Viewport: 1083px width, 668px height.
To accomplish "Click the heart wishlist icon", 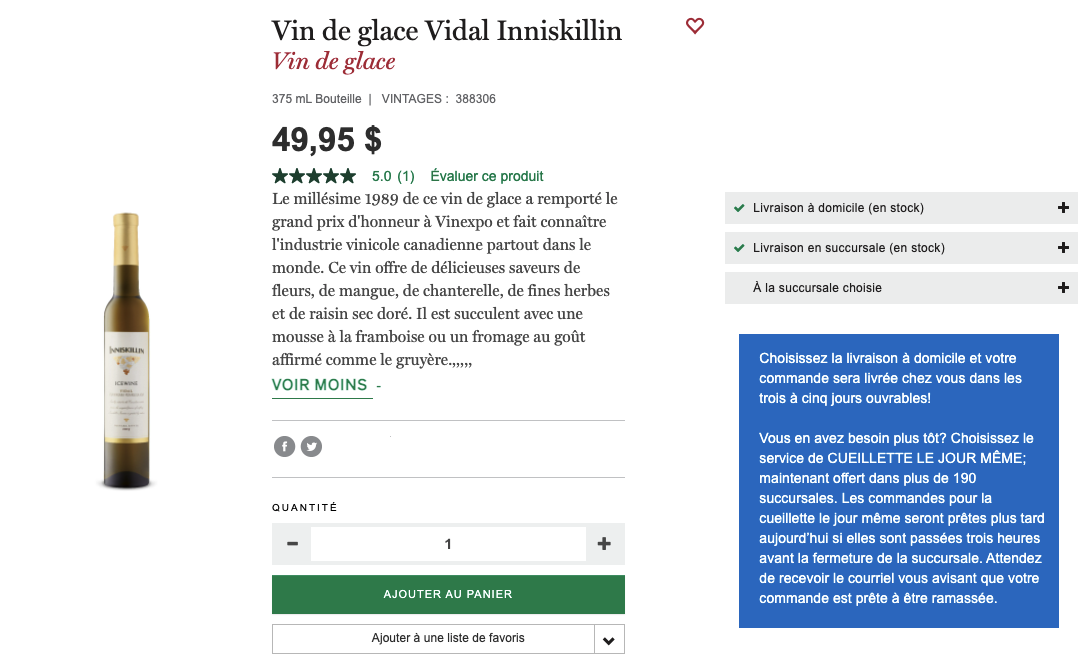I will click(695, 26).
